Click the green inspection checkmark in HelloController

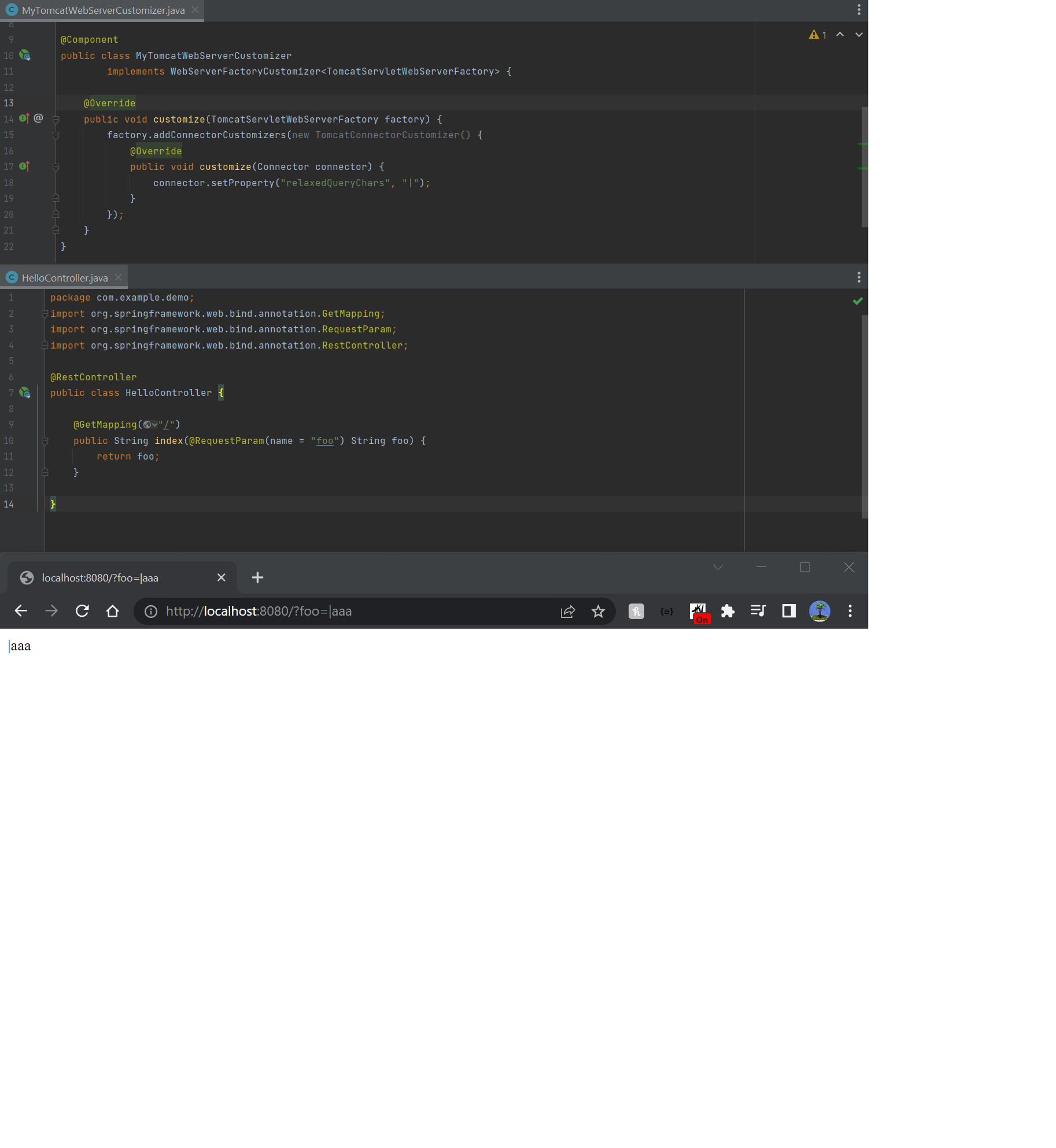pyautogui.click(x=858, y=301)
